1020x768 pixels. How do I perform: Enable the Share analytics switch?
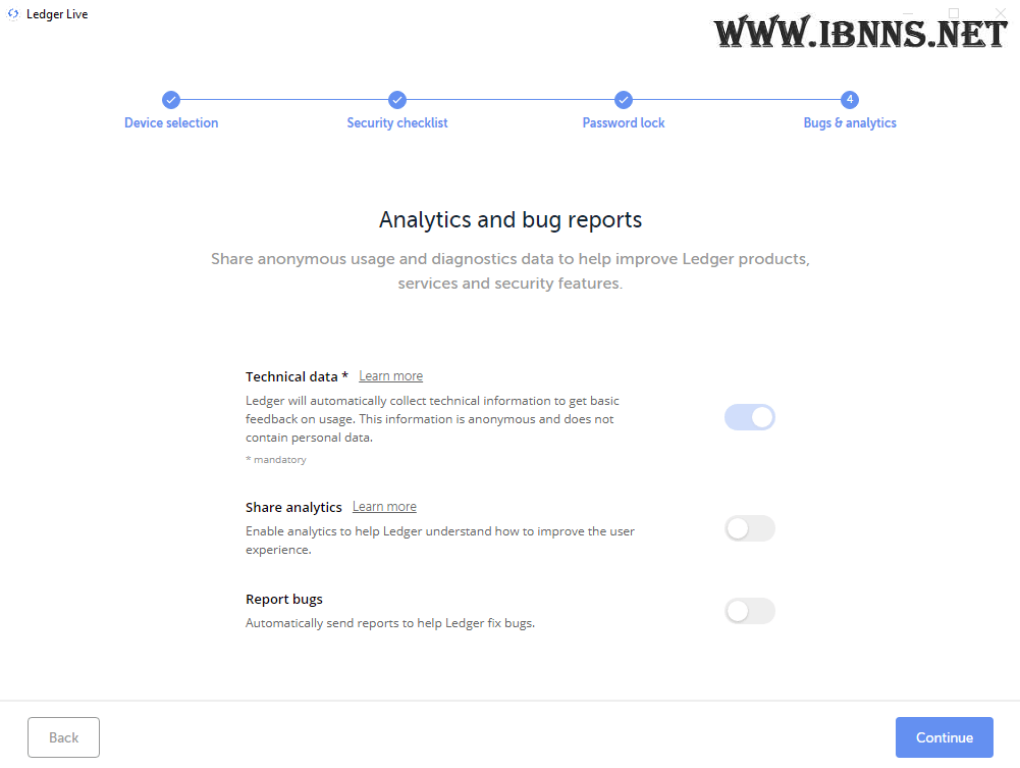749,529
